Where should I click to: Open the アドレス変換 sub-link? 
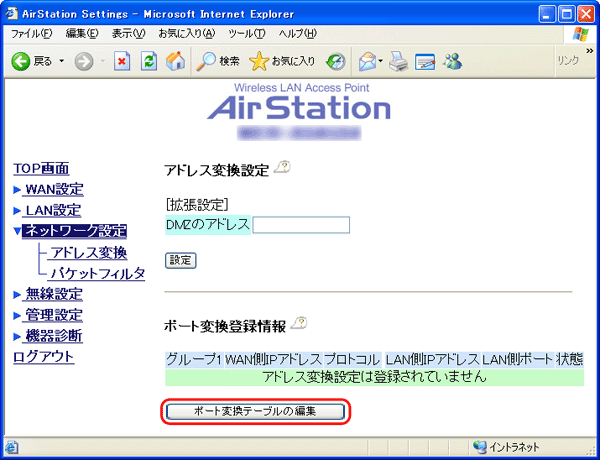pos(89,253)
